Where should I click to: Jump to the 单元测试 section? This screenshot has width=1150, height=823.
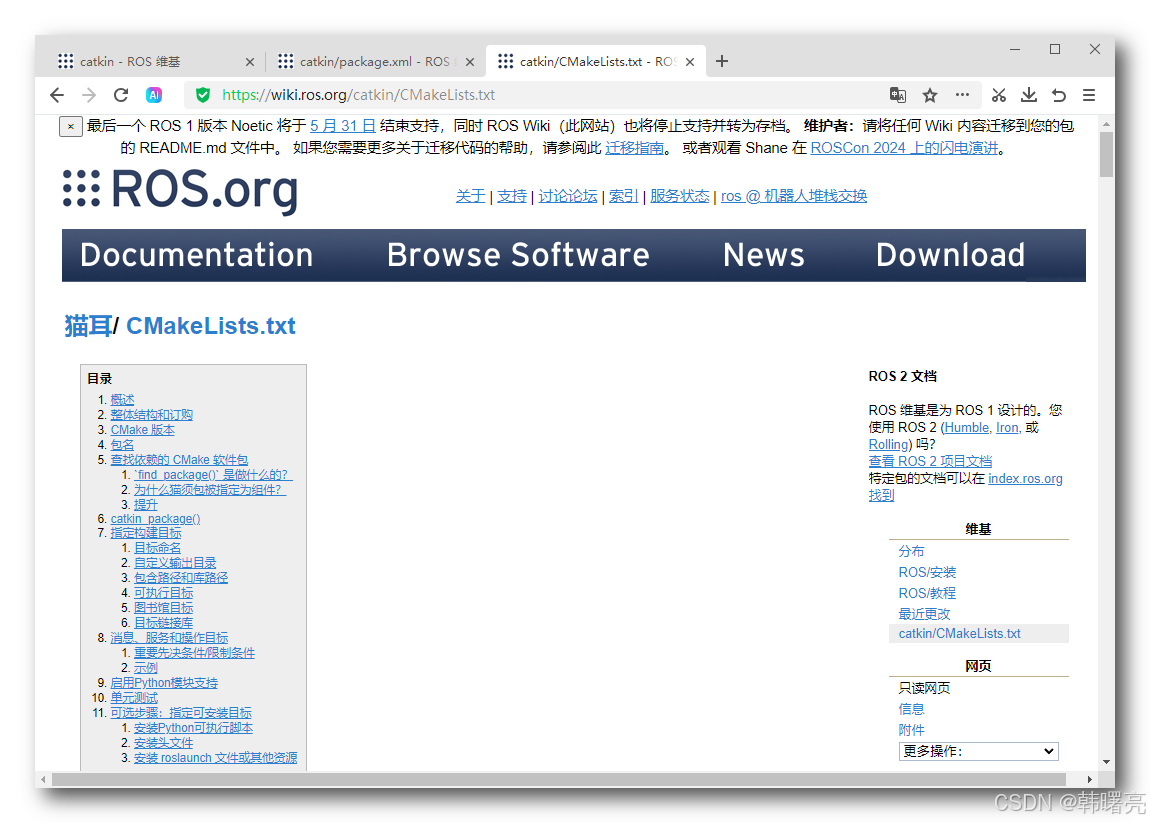click(x=134, y=698)
